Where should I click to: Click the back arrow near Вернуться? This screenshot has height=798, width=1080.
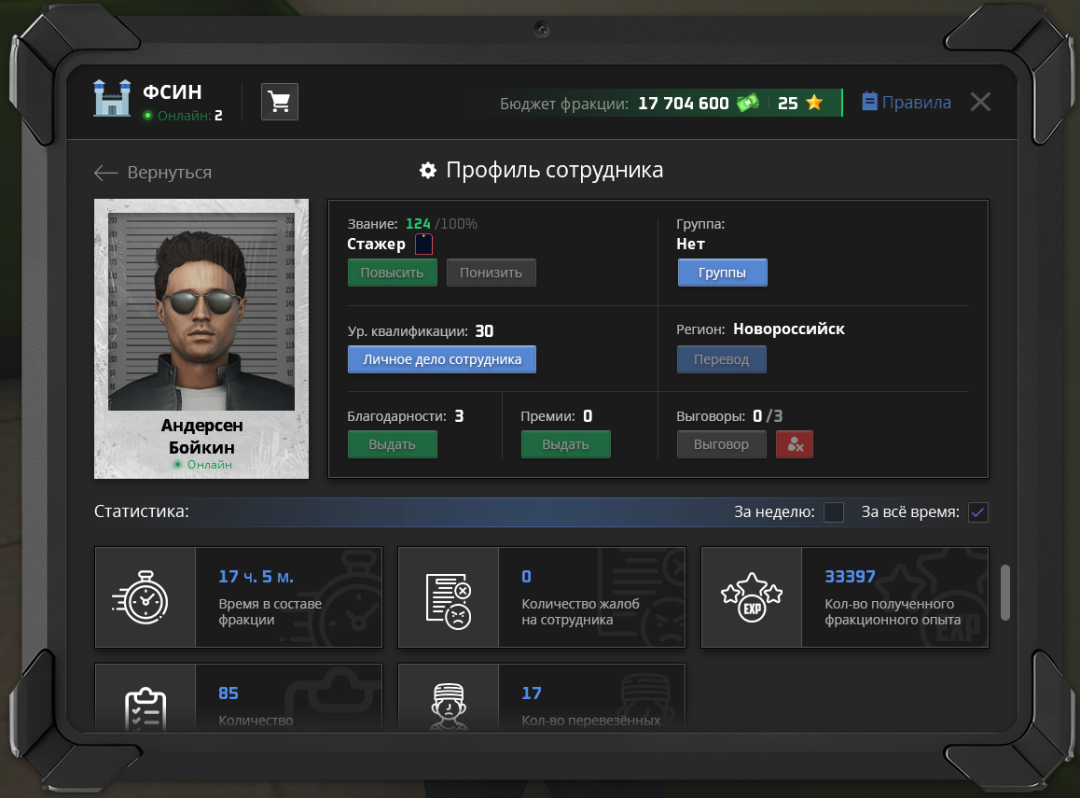pyautogui.click(x=105, y=173)
